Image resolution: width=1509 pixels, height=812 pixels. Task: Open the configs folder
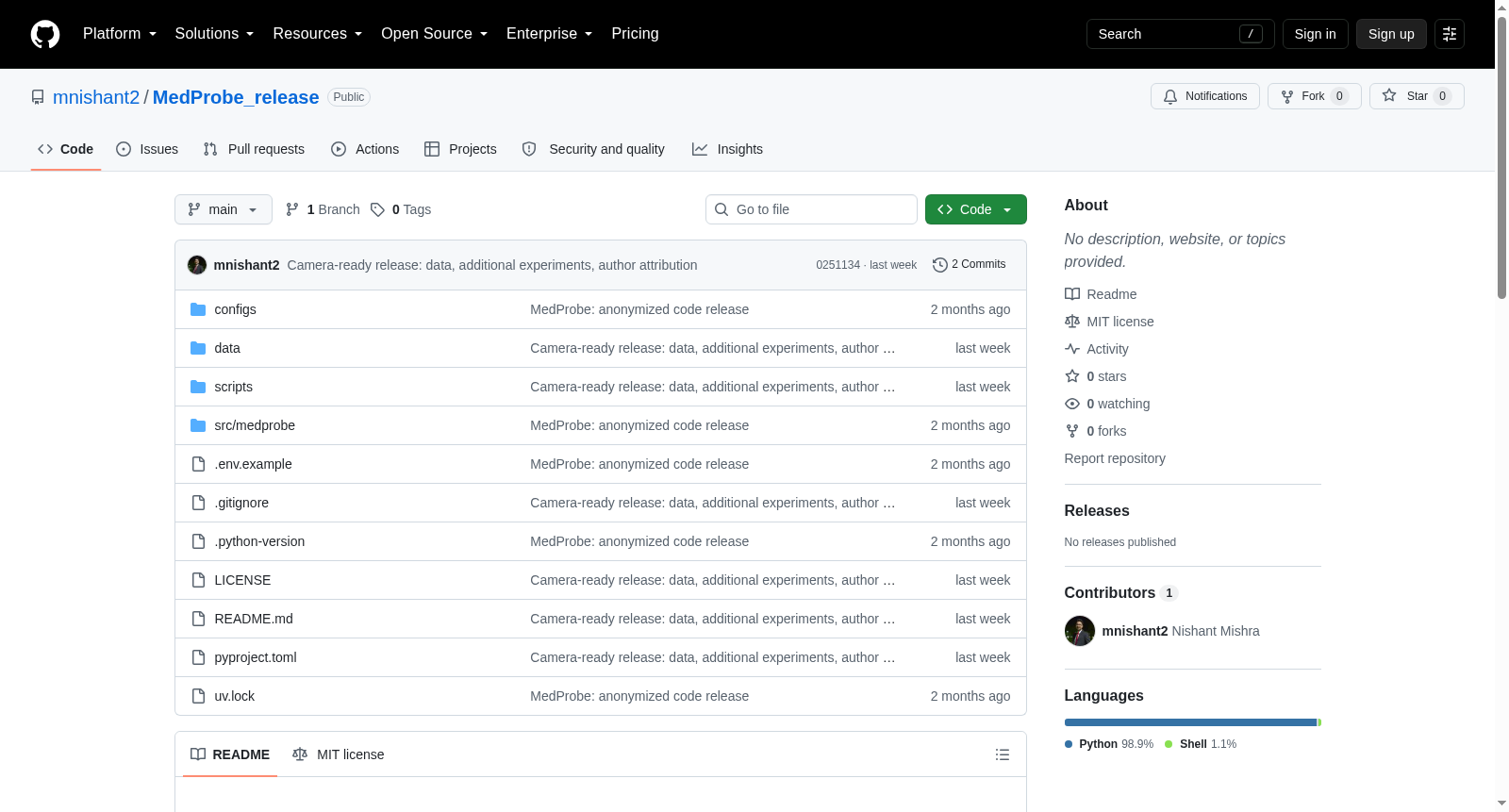235,309
